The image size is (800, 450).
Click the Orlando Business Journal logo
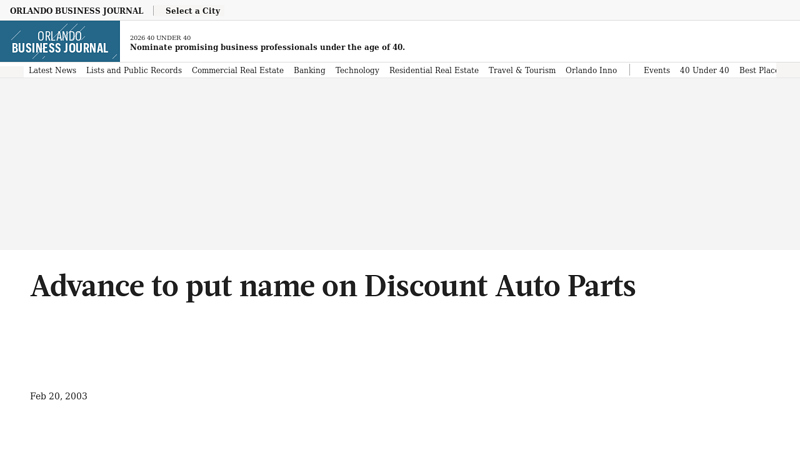[60, 41]
